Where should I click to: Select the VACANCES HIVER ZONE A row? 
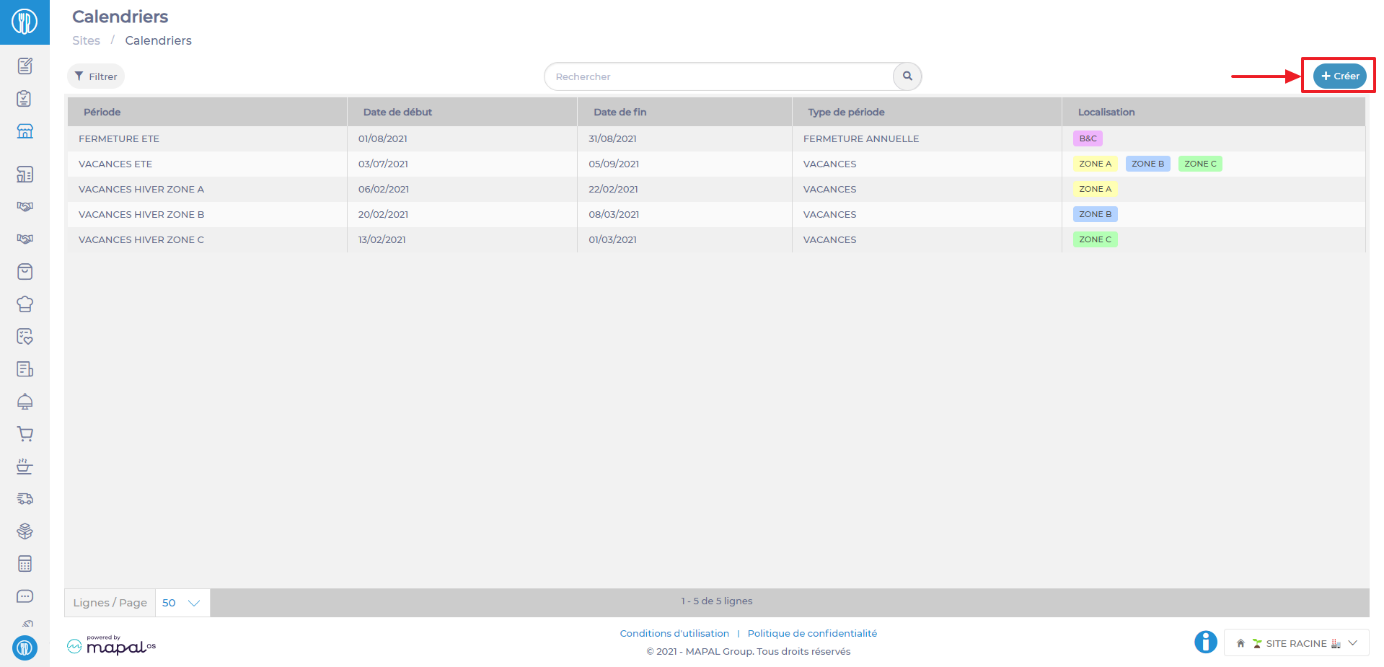point(715,189)
